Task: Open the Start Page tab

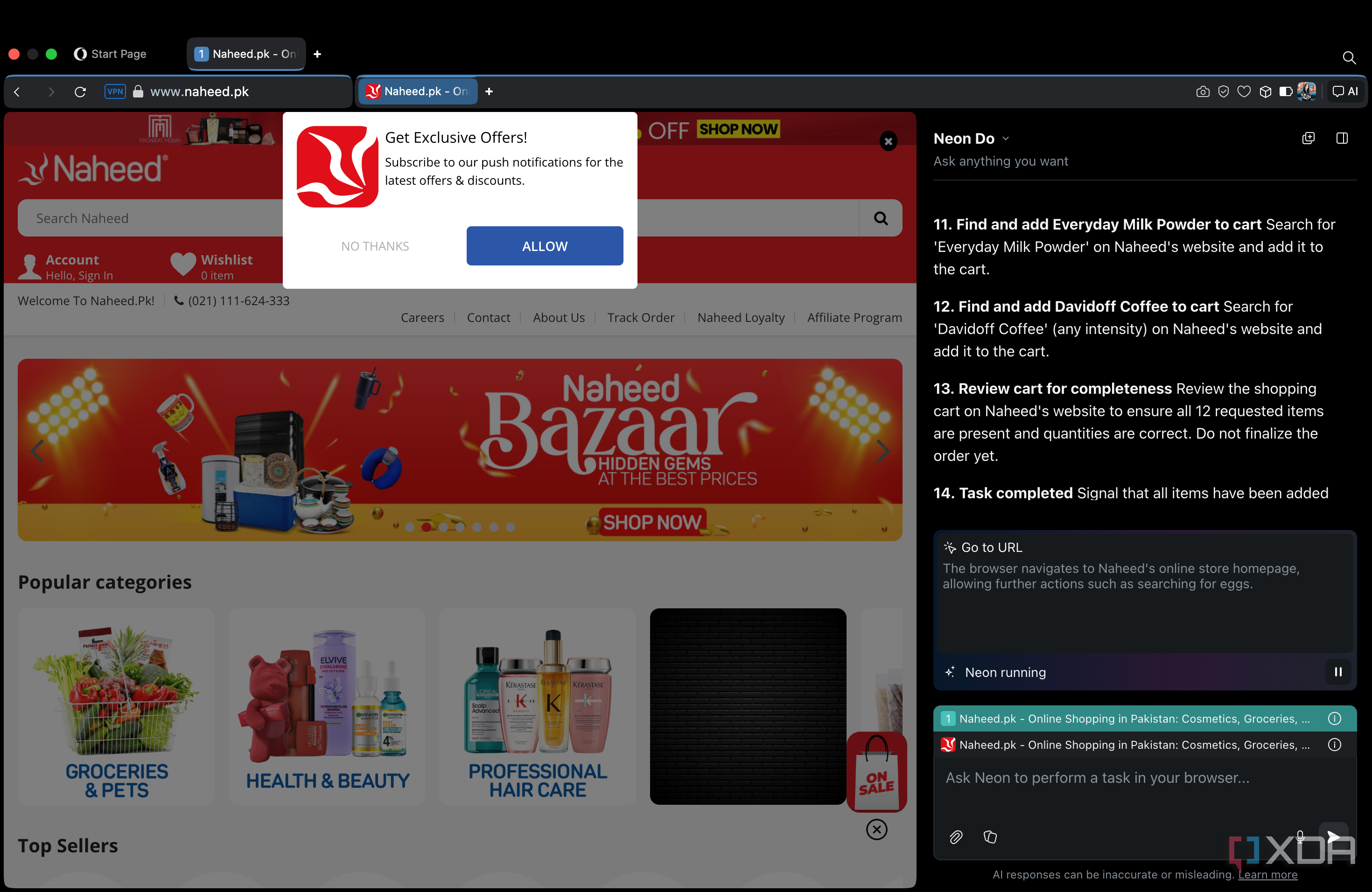Action: point(111,54)
